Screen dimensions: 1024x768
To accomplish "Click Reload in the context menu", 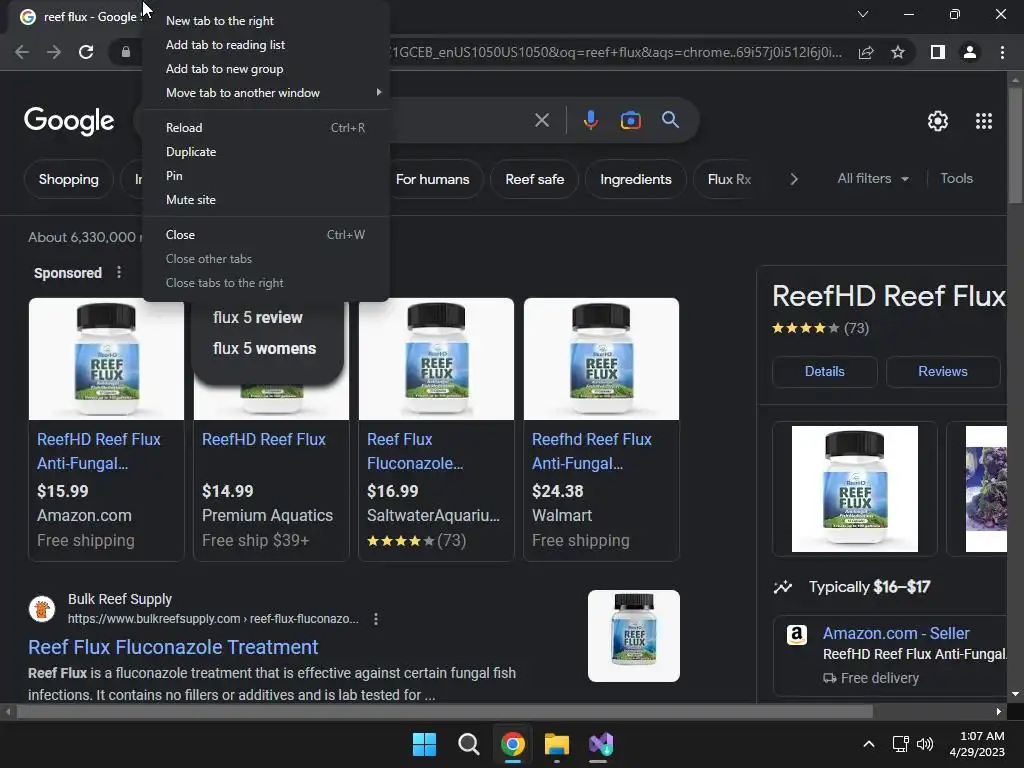I will coord(266,128).
